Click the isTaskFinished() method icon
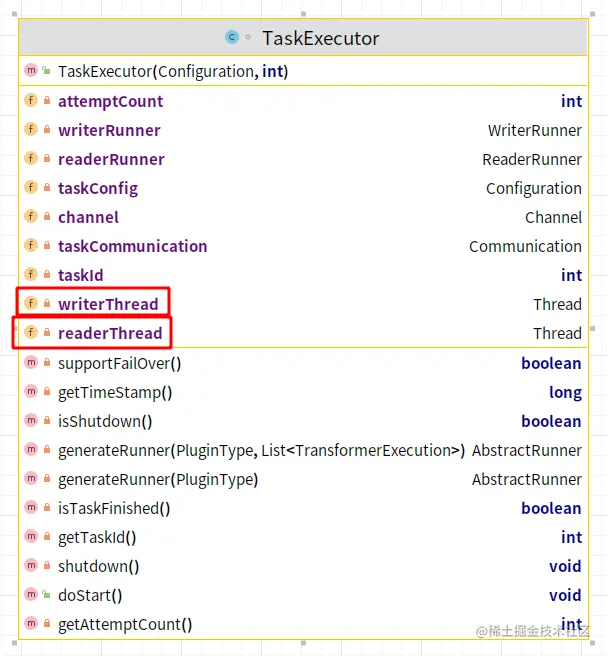The height and width of the screenshot is (656, 608). (31, 507)
